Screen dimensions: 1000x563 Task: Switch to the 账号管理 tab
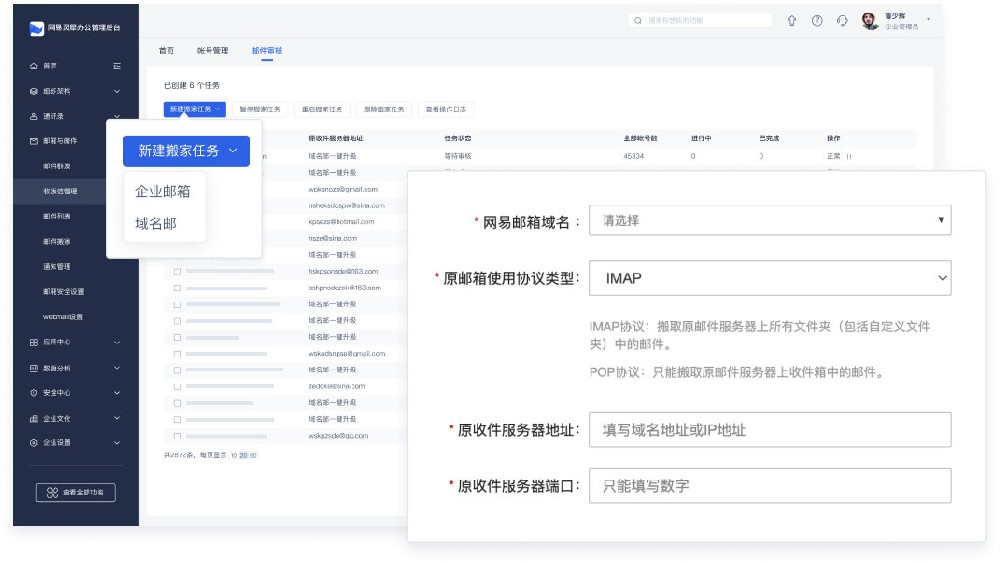coord(212,50)
